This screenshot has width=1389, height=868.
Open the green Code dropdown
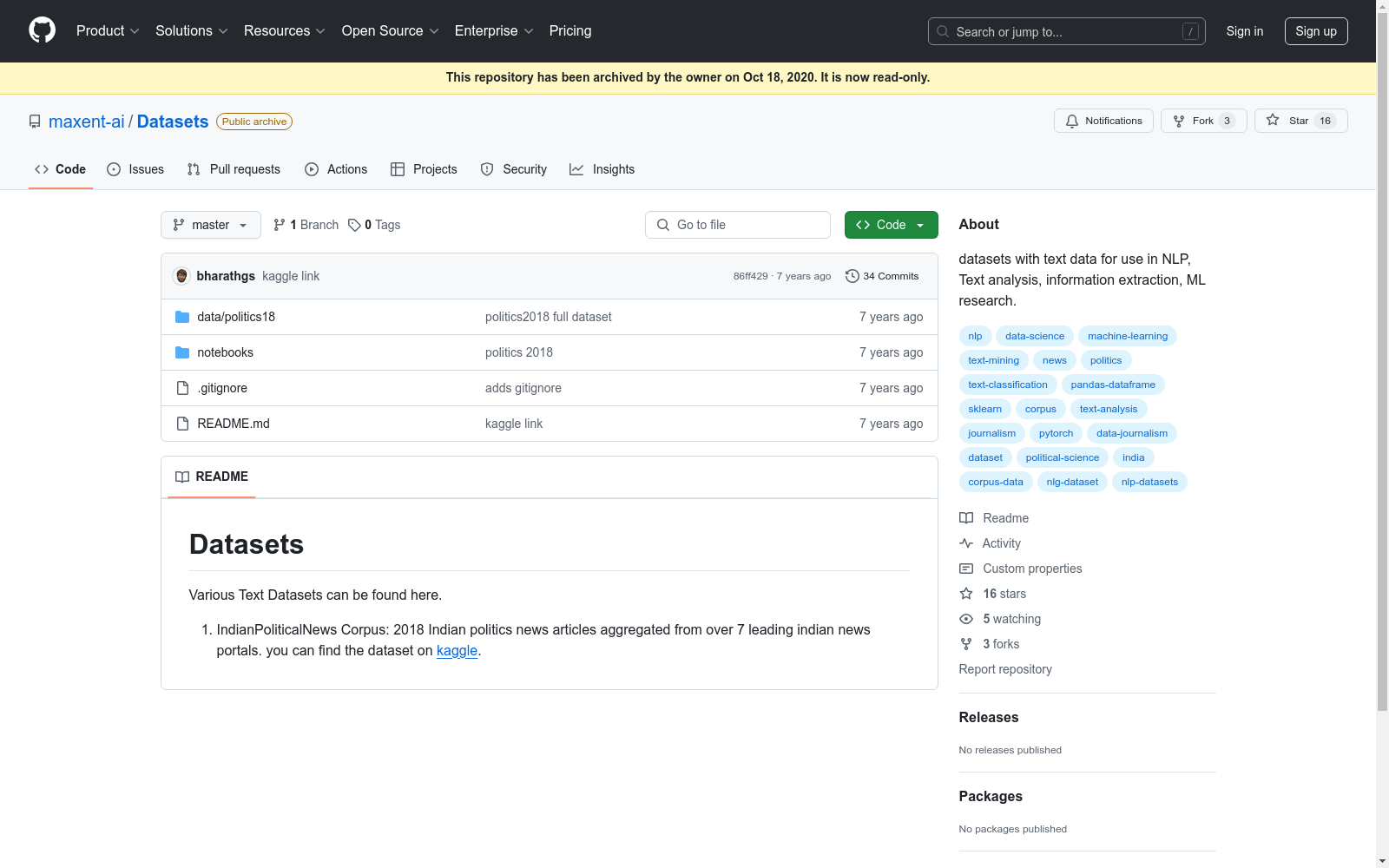pos(891,225)
